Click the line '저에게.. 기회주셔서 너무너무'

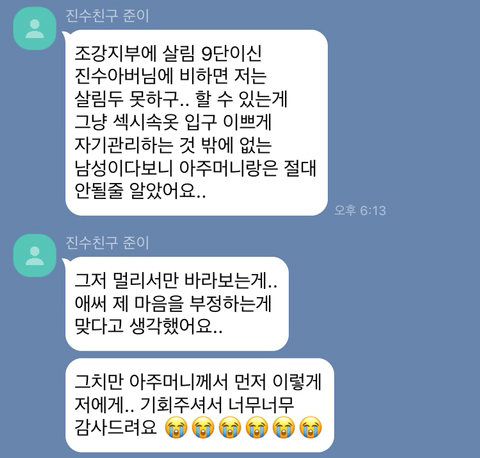point(184,405)
